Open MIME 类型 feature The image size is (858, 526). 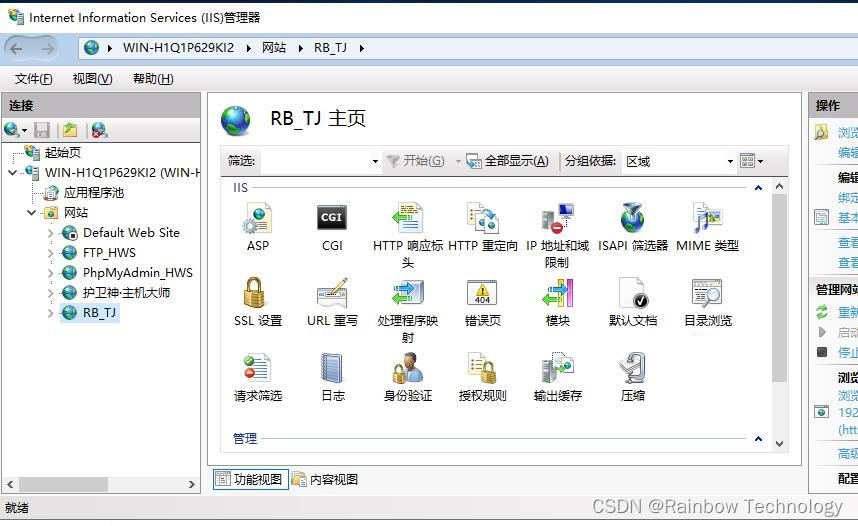[x=708, y=227]
